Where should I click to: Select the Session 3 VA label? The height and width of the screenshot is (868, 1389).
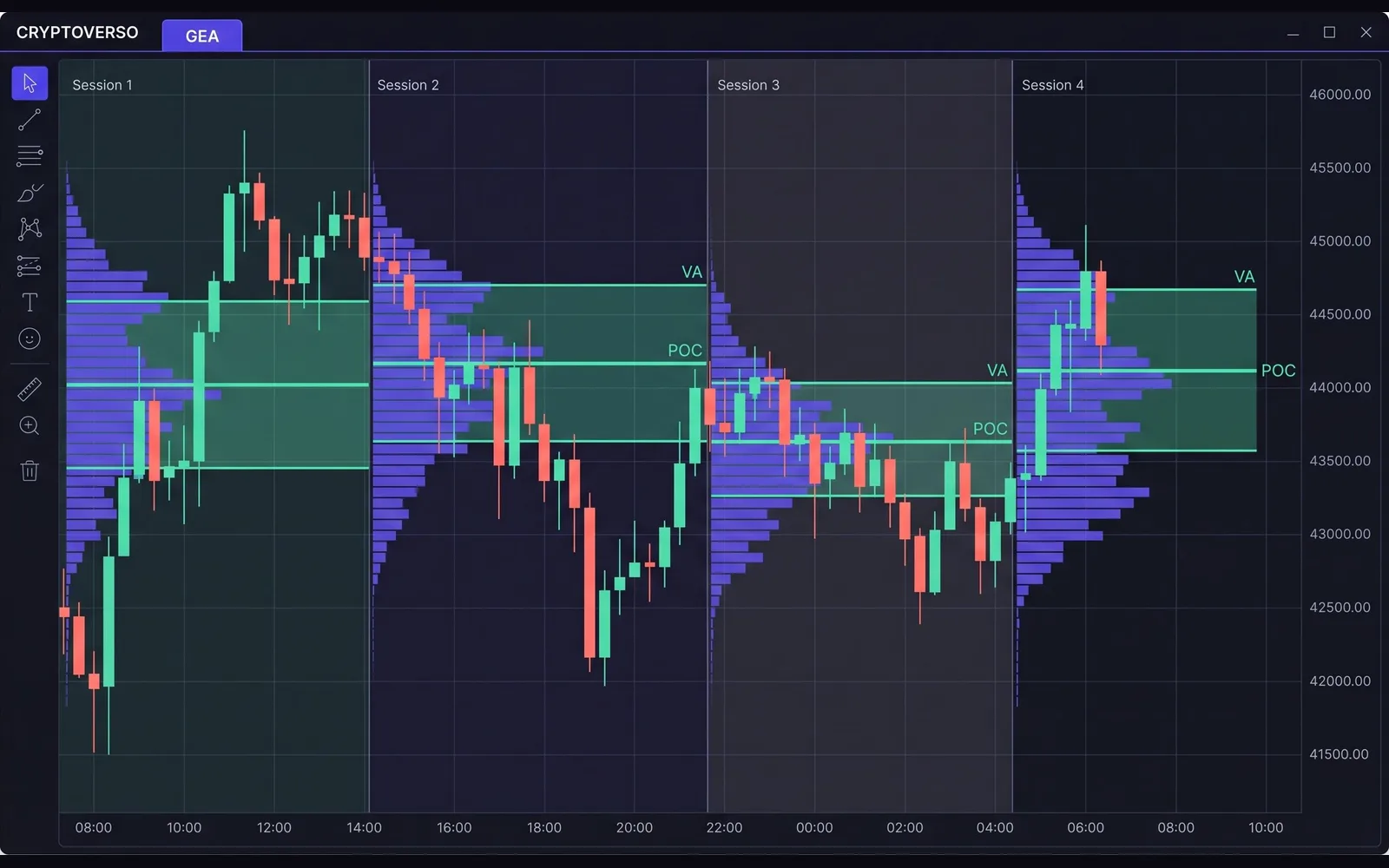997,371
